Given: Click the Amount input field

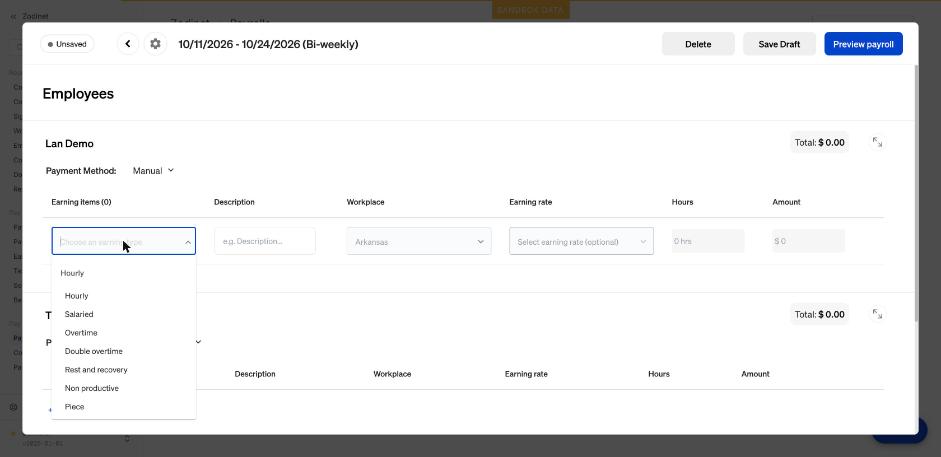Looking at the screenshot, I should (x=808, y=241).
